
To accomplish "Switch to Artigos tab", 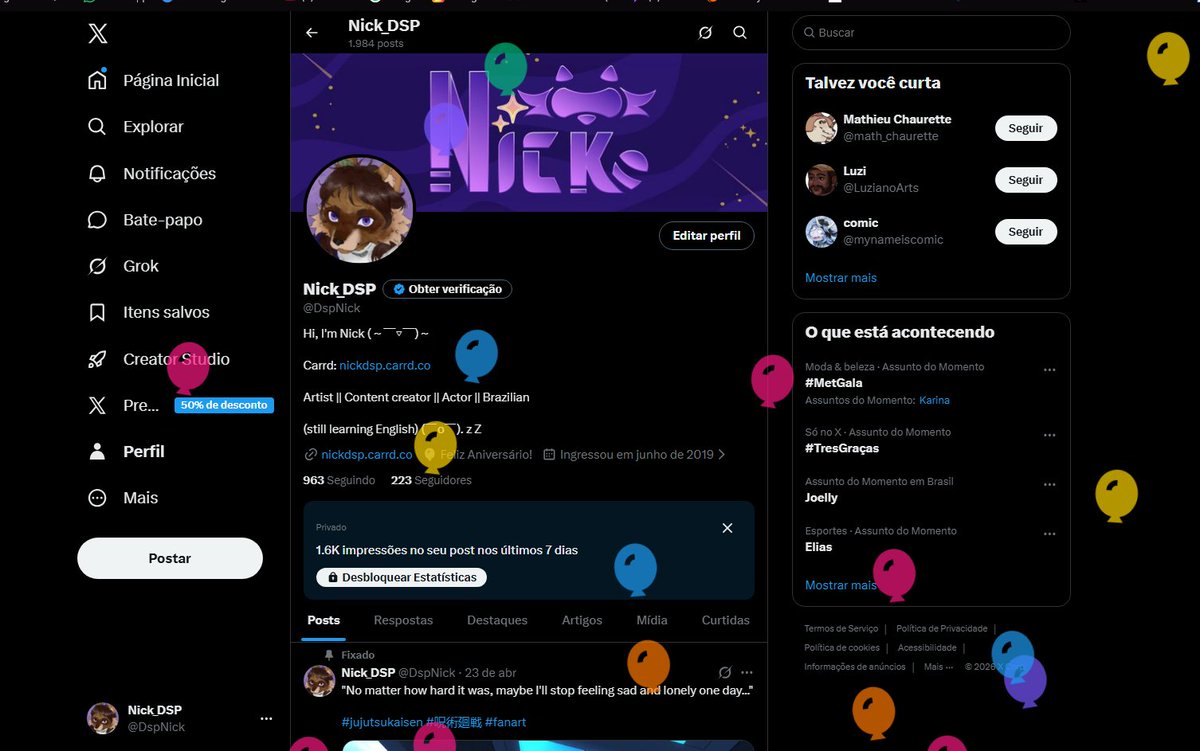I will [582, 620].
